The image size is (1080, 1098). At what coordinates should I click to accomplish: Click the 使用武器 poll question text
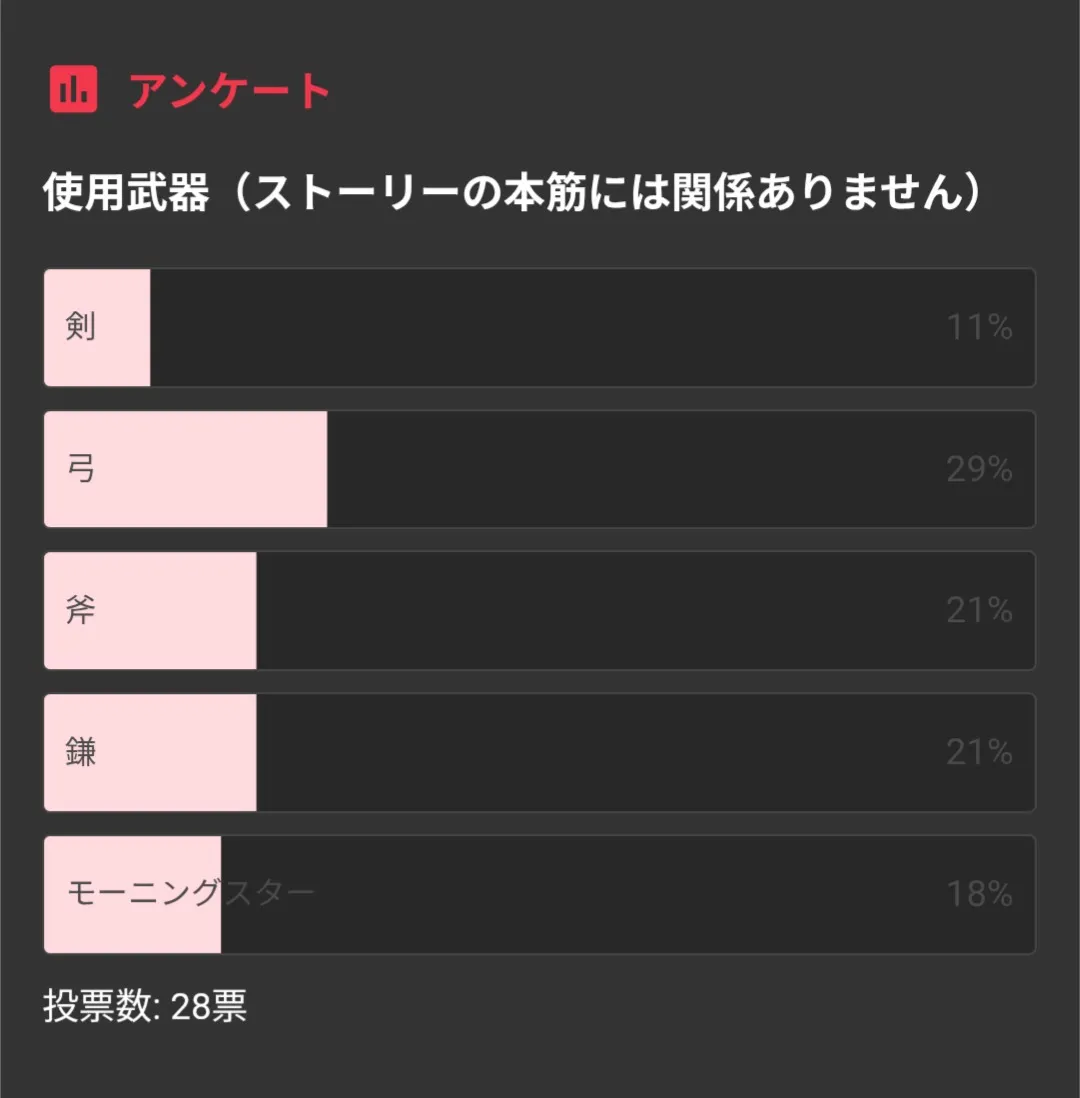coord(510,193)
